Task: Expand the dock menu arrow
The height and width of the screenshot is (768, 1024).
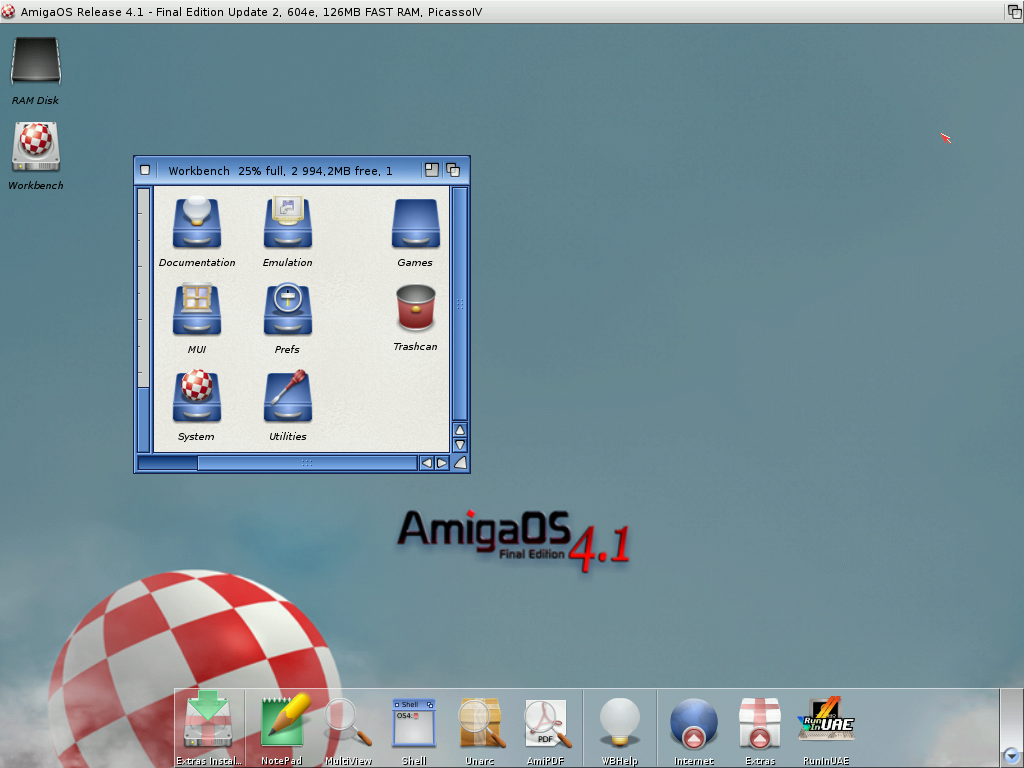Action: tap(1011, 757)
